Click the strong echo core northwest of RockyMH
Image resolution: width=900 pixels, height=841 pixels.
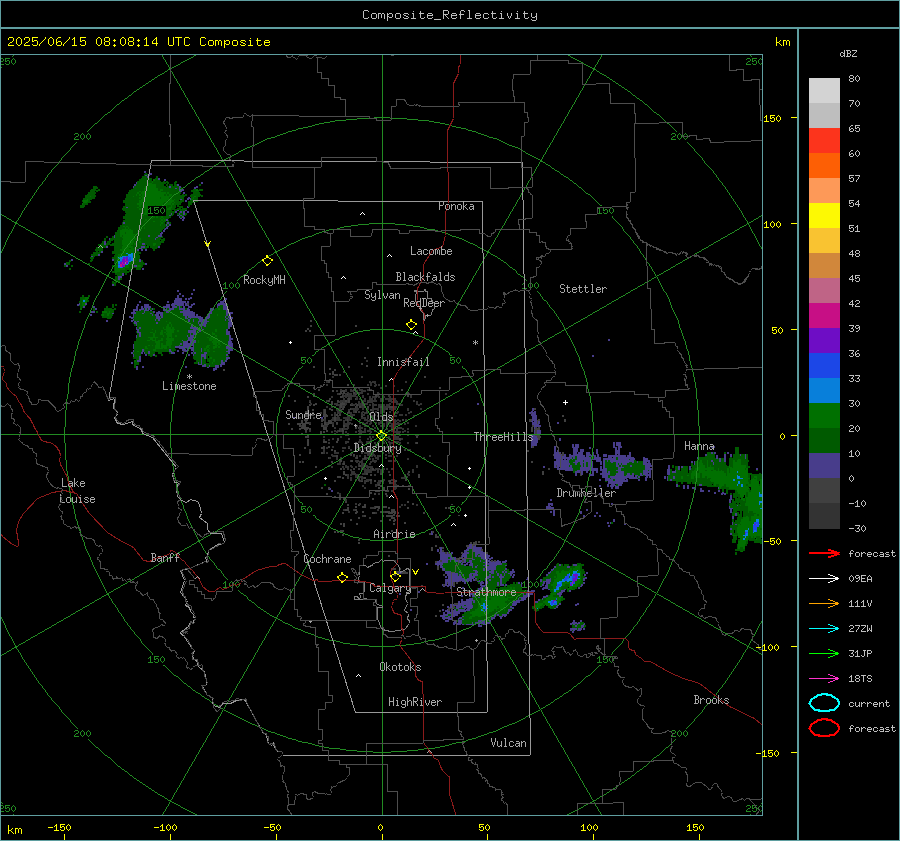coord(124,262)
